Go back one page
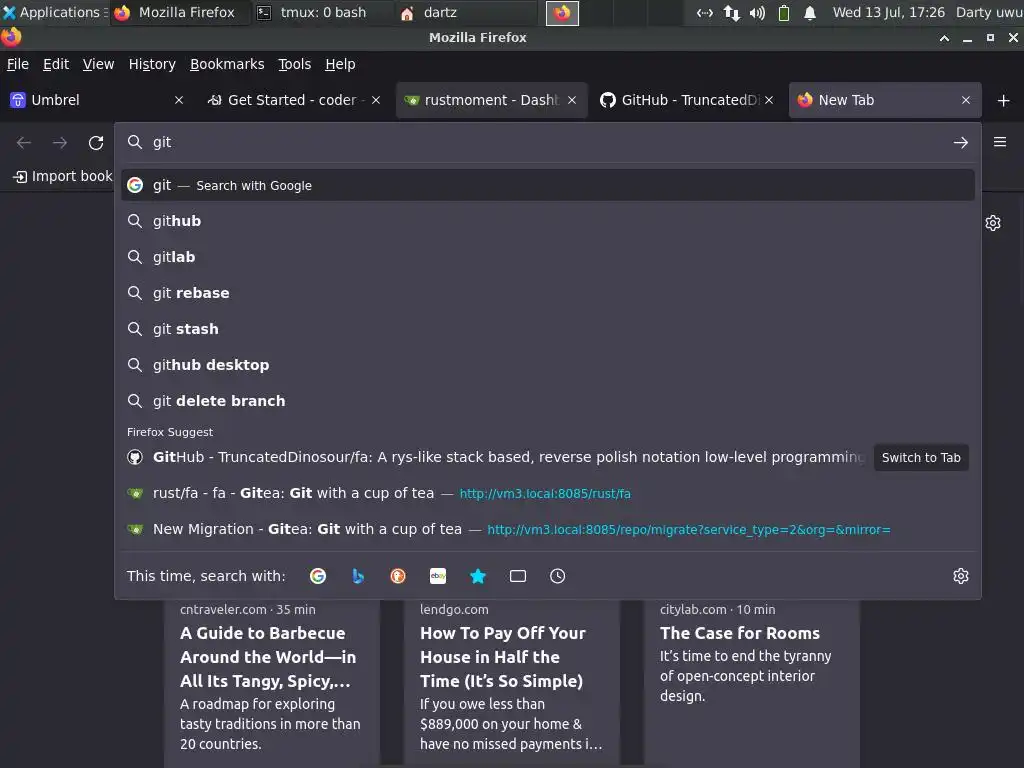Image resolution: width=1024 pixels, height=768 pixels. (24, 142)
